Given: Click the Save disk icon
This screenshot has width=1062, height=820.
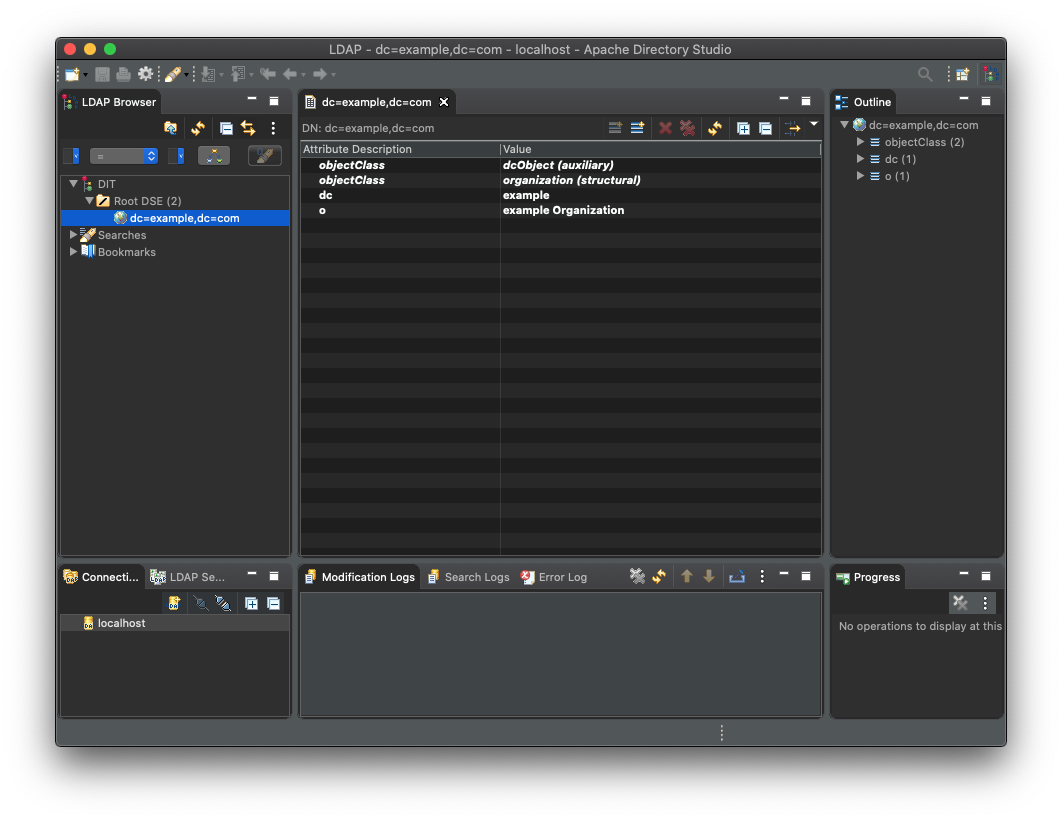Looking at the screenshot, I should [x=102, y=74].
